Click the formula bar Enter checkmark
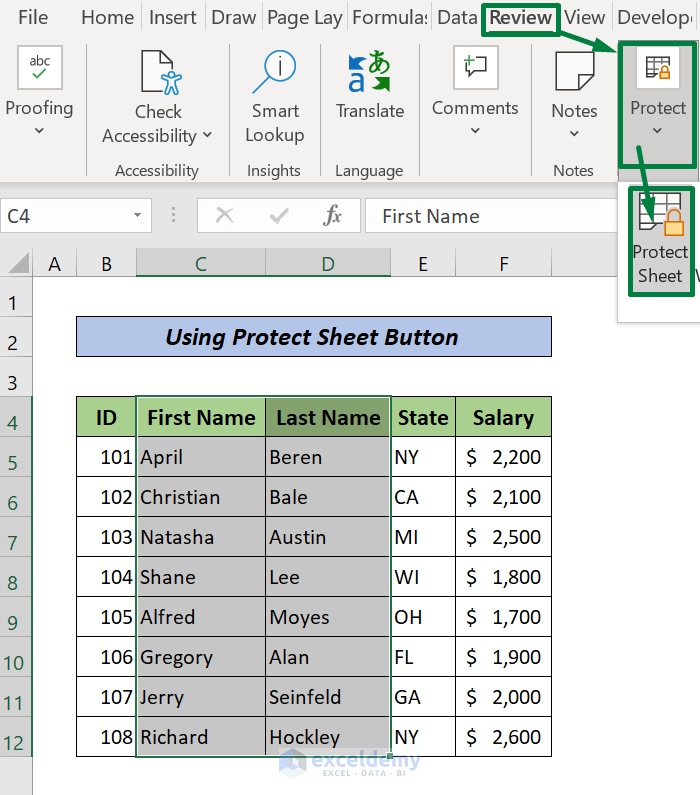 279,215
